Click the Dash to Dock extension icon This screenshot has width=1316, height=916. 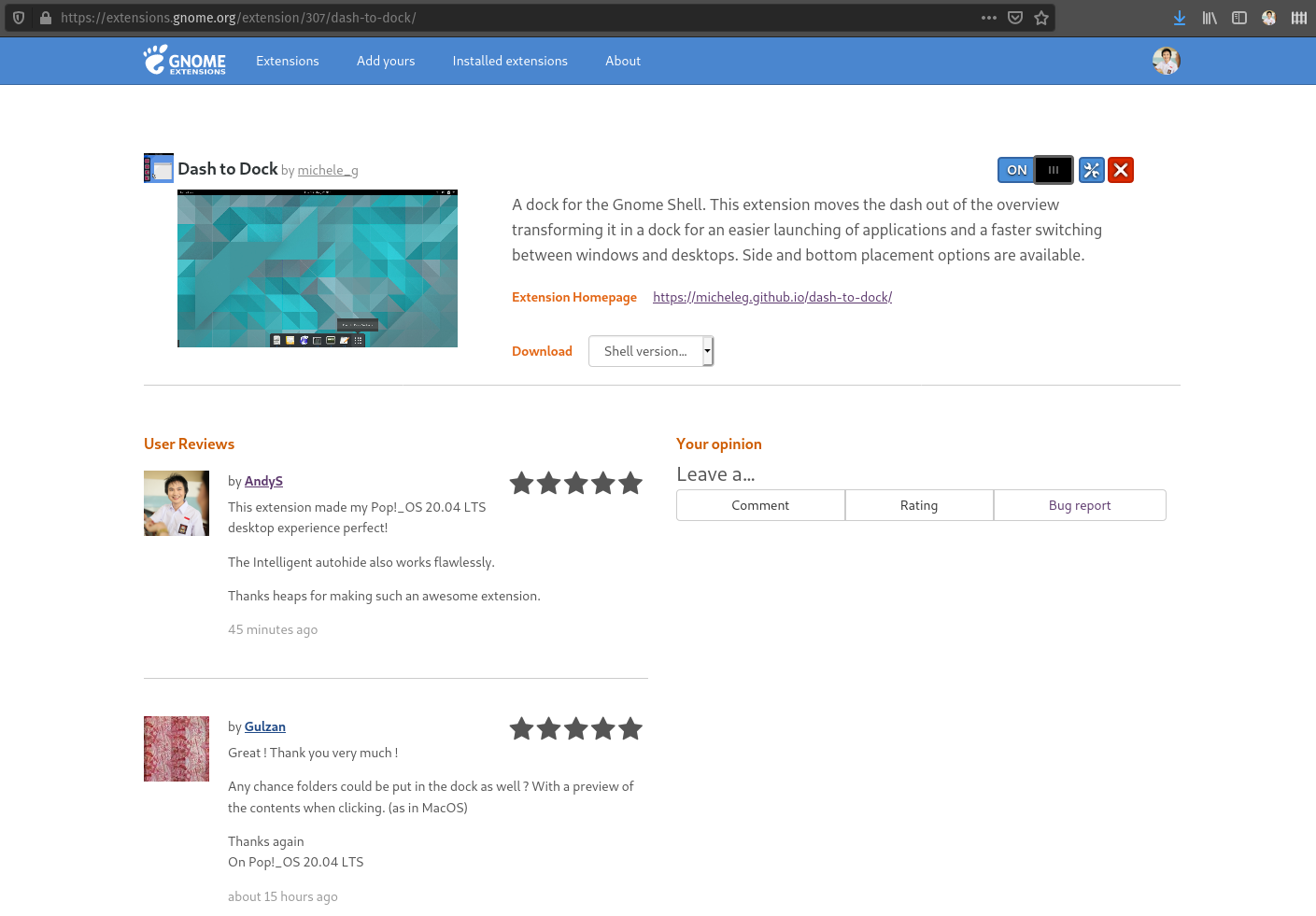click(159, 168)
